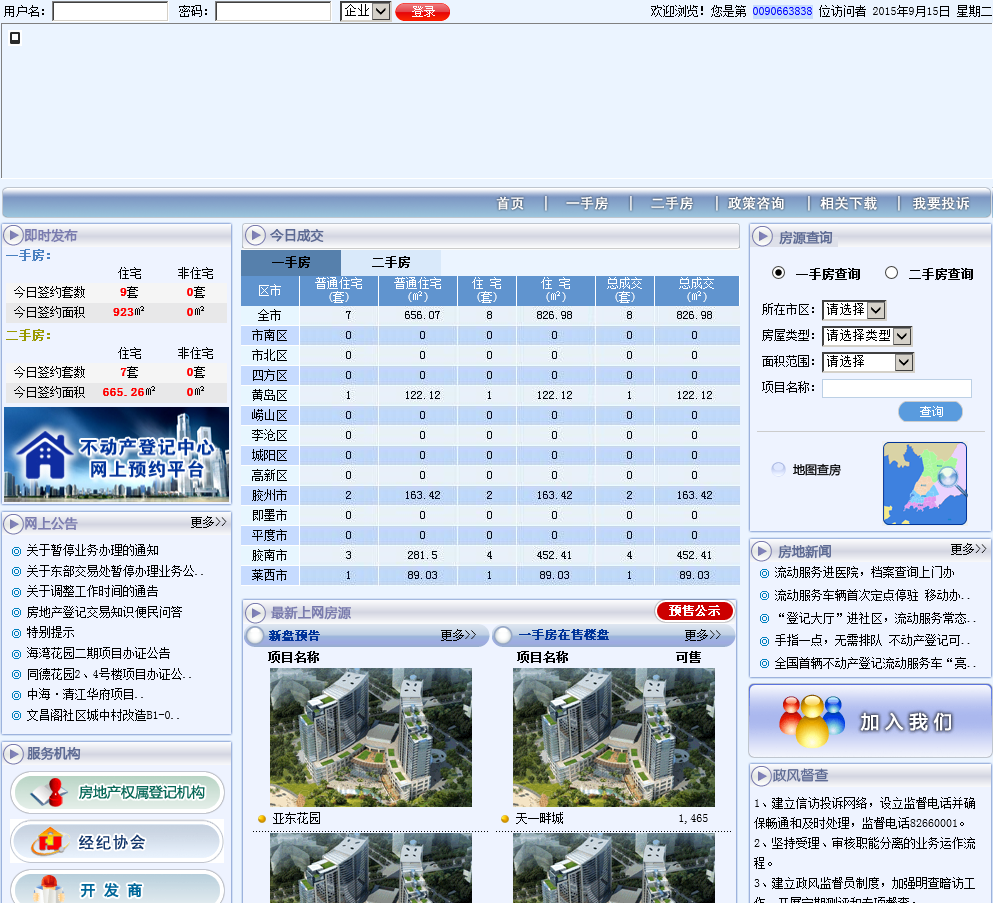Click the broken image icon at top
This screenshot has height=903, width=993.
(15, 38)
